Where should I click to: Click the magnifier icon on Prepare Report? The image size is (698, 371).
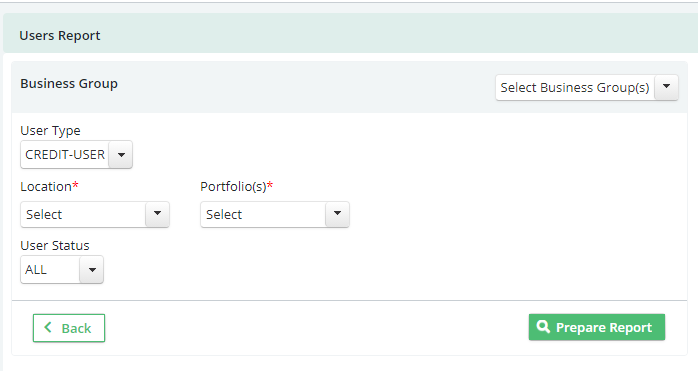pyautogui.click(x=543, y=326)
